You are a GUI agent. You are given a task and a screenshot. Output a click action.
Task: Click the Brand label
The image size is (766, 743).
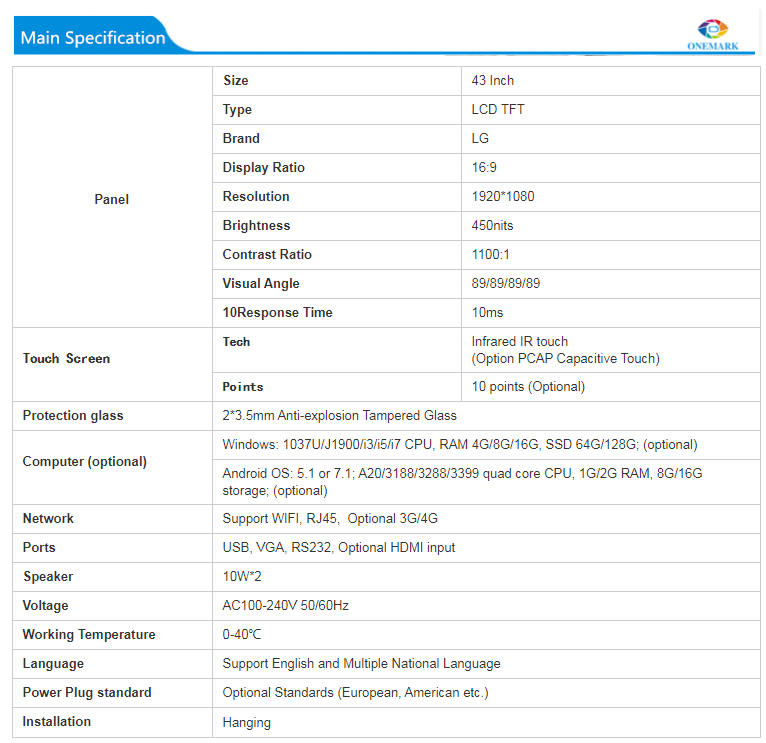tap(241, 138)
